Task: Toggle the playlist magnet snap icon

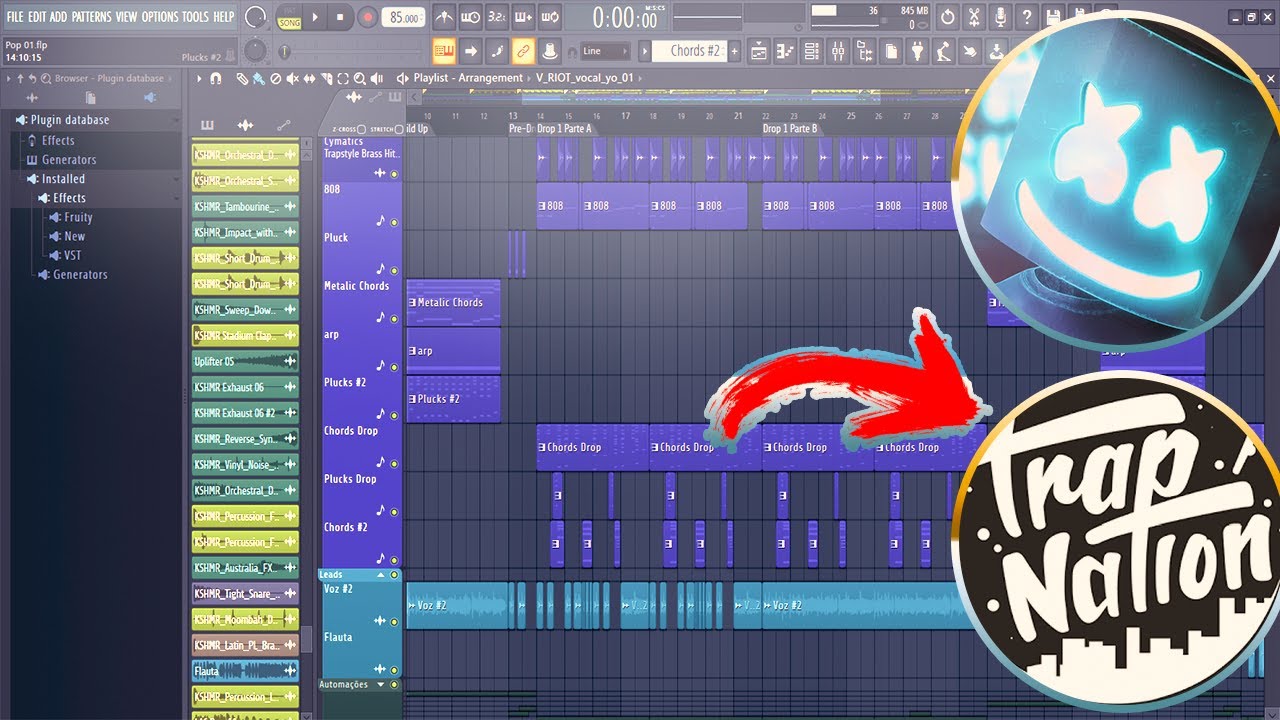Action: point(215,78)
